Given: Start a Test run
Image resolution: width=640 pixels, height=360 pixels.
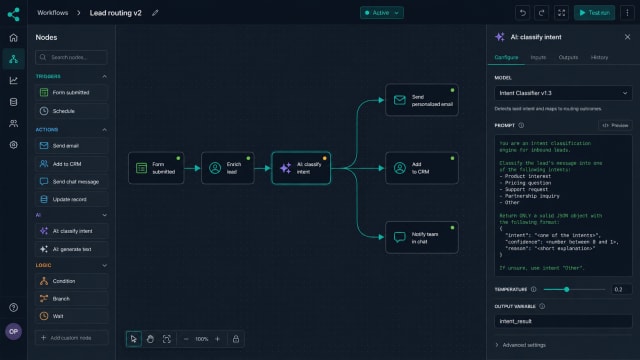Looking at the screenshot, I should coord(594,13).
